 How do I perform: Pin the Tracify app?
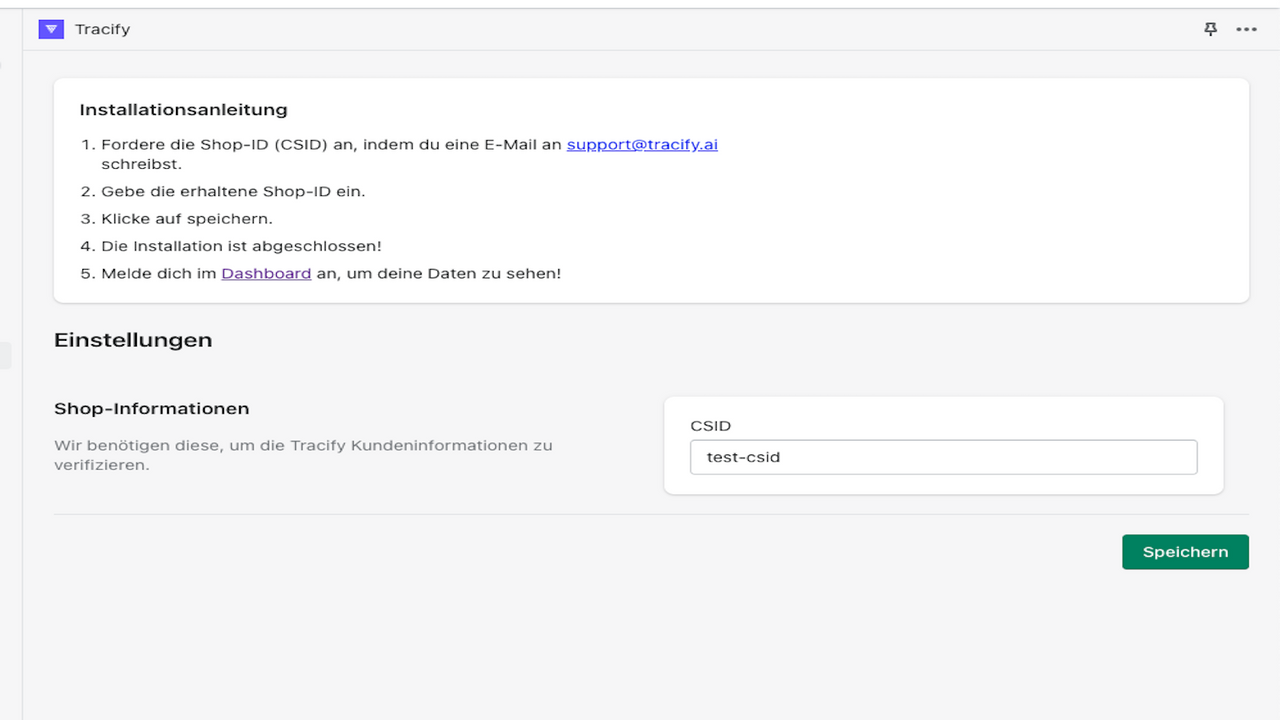tap(1210, 29)
